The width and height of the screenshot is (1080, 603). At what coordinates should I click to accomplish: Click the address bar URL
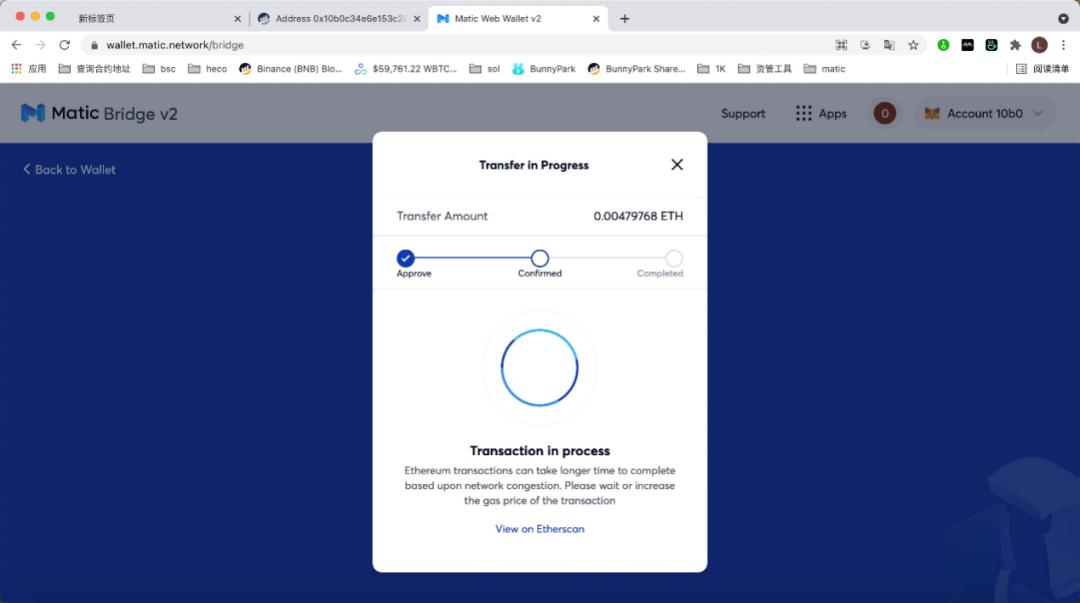175,45
